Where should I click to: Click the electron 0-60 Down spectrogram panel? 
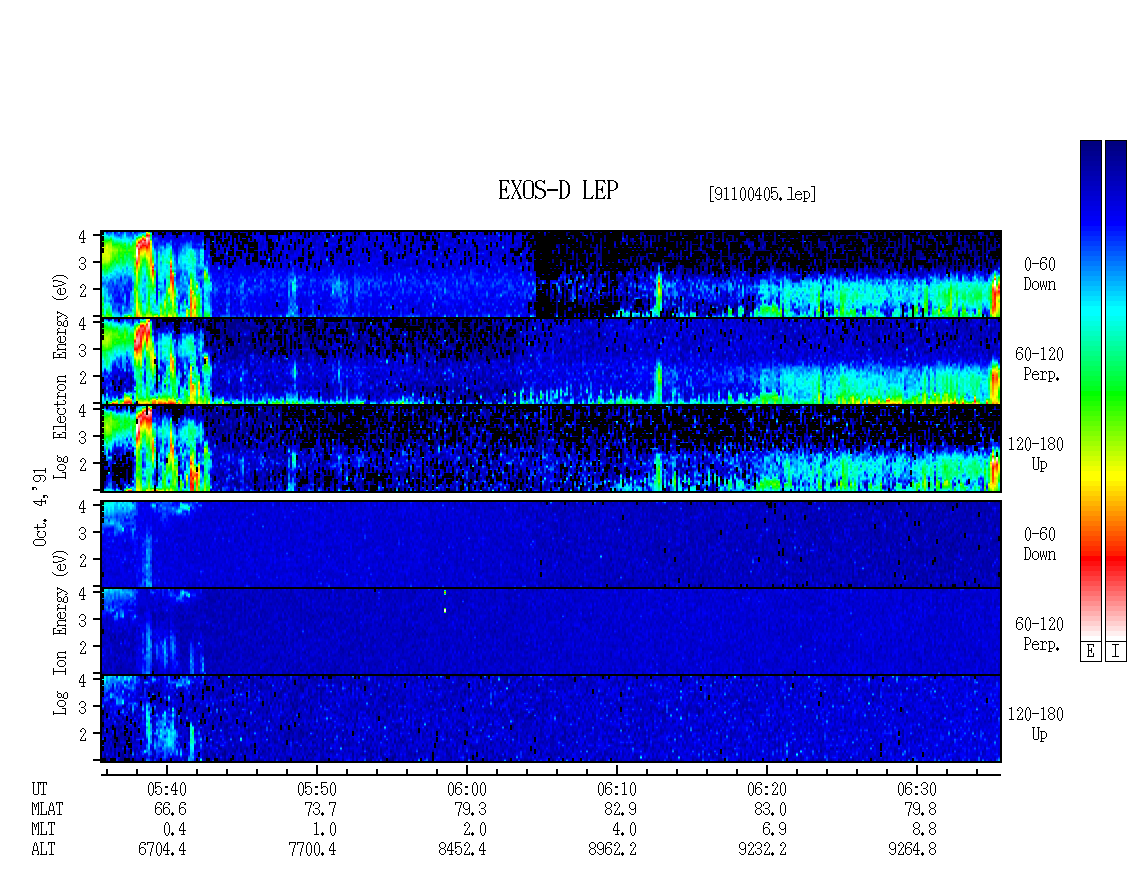(x=551, y=274)
